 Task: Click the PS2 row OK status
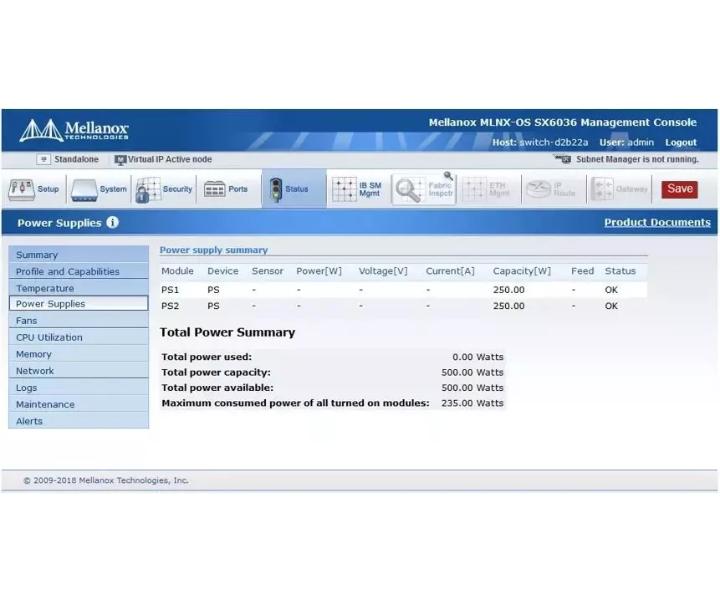(x=611, y=306)
